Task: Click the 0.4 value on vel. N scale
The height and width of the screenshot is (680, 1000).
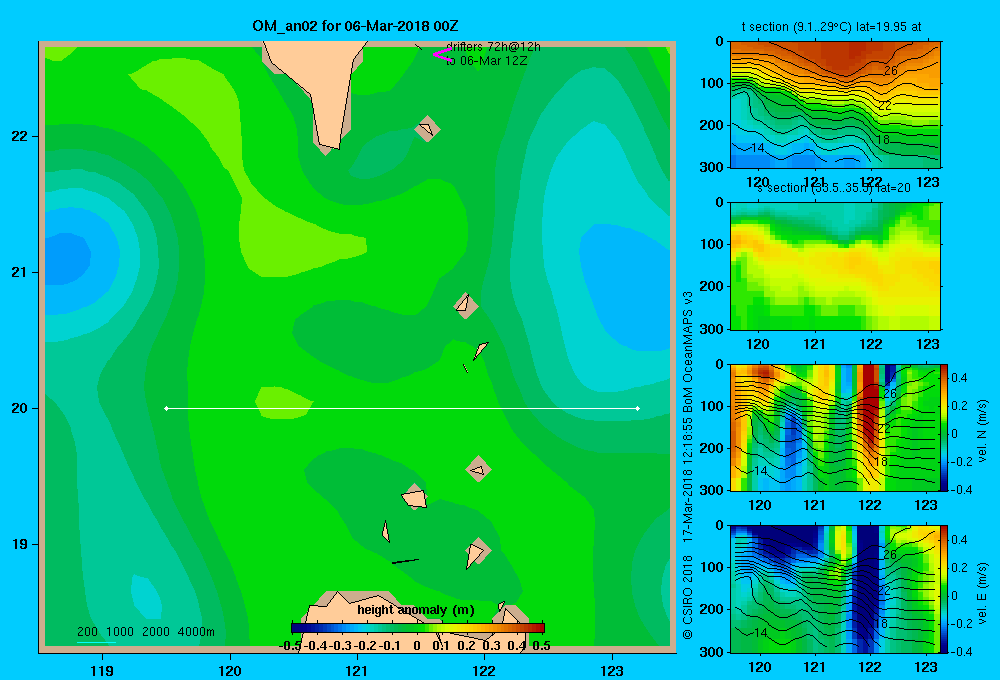Action: (959, 378)
